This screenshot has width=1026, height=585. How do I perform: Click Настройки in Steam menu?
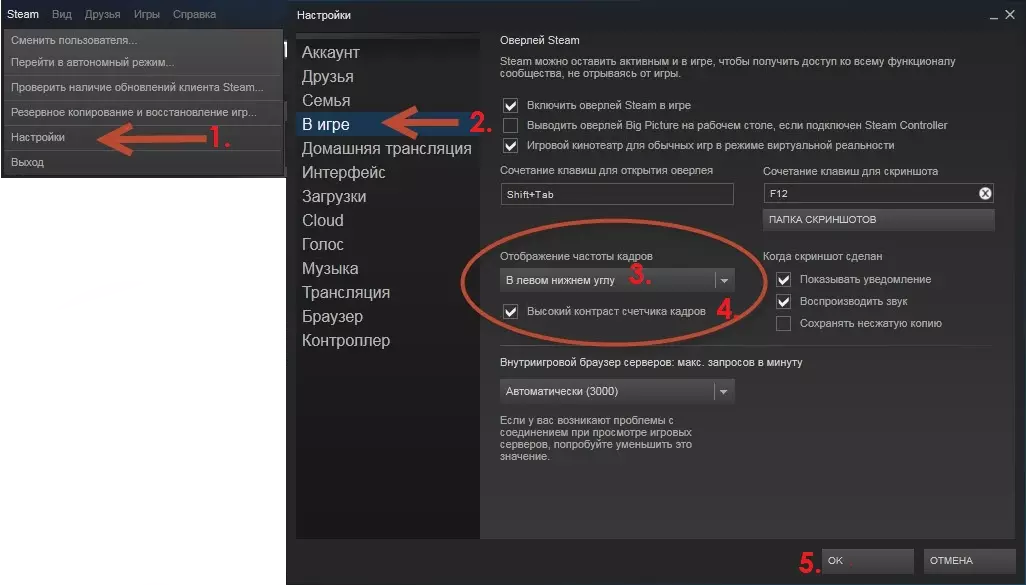(x=143, y=137)
